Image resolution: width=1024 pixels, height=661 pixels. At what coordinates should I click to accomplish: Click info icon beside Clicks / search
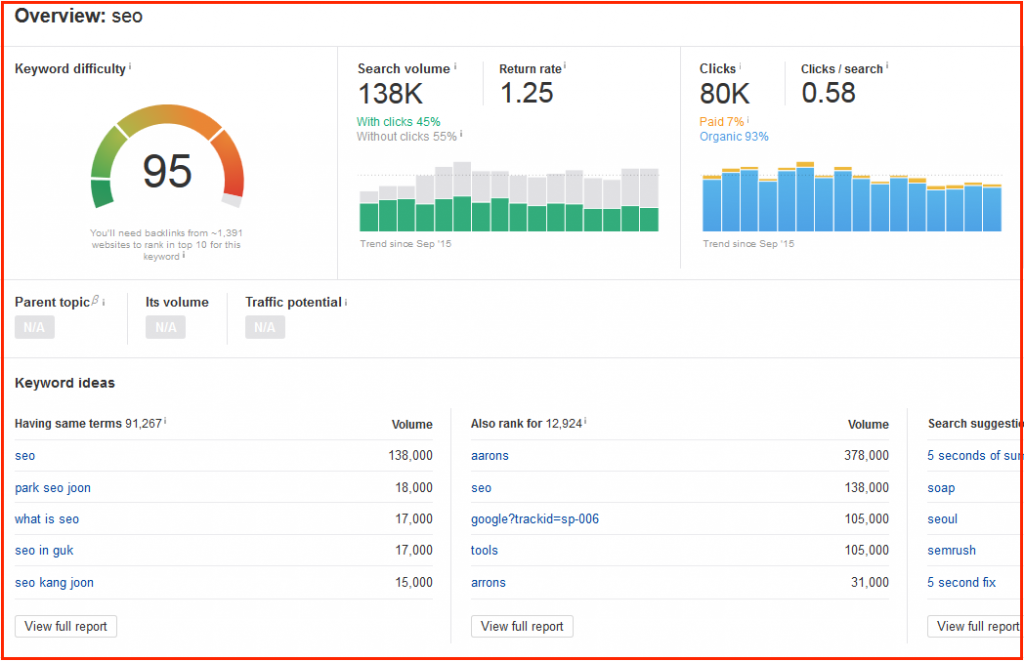click(887, 66)
